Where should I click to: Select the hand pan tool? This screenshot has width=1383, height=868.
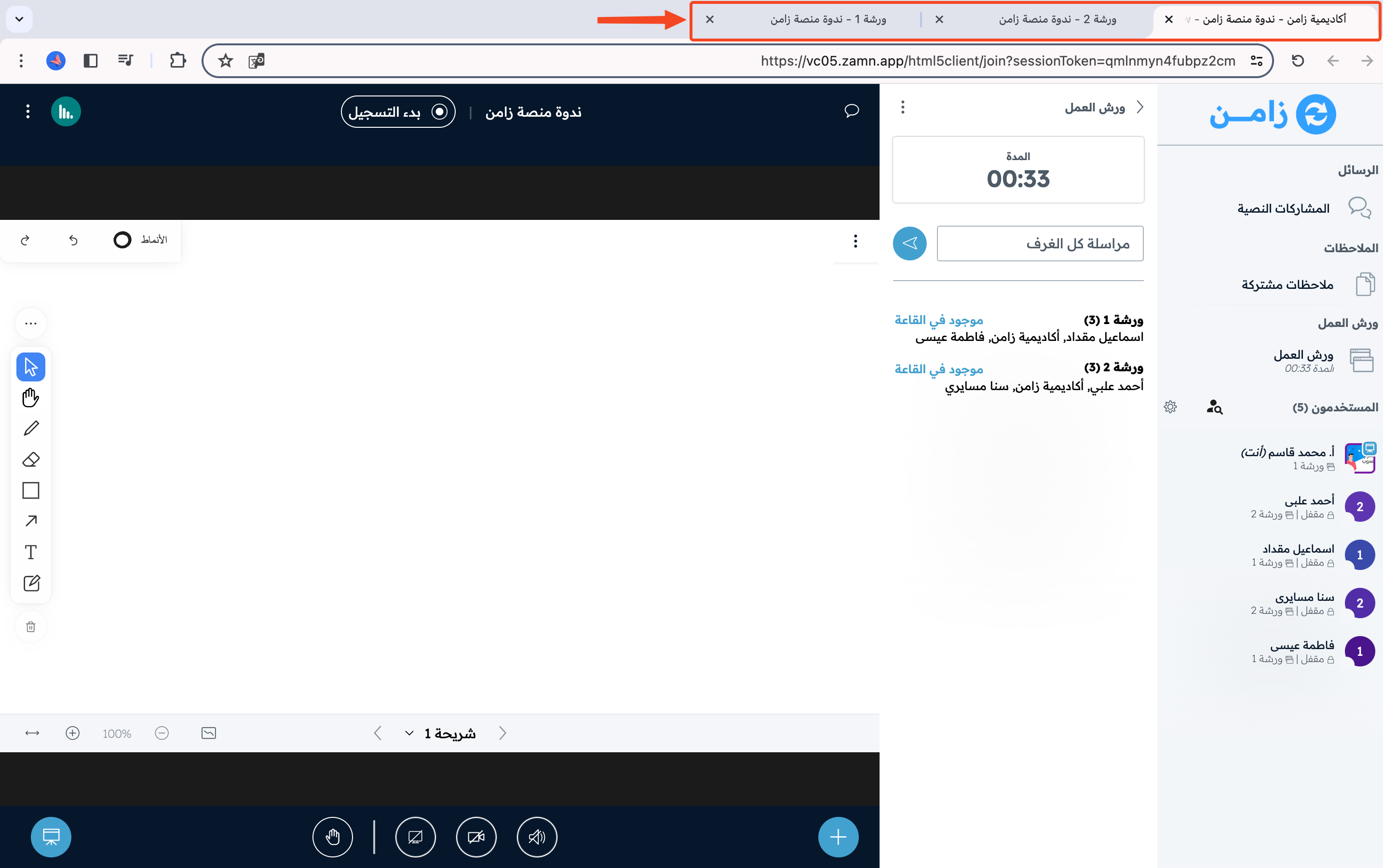[x=31, y=397]
